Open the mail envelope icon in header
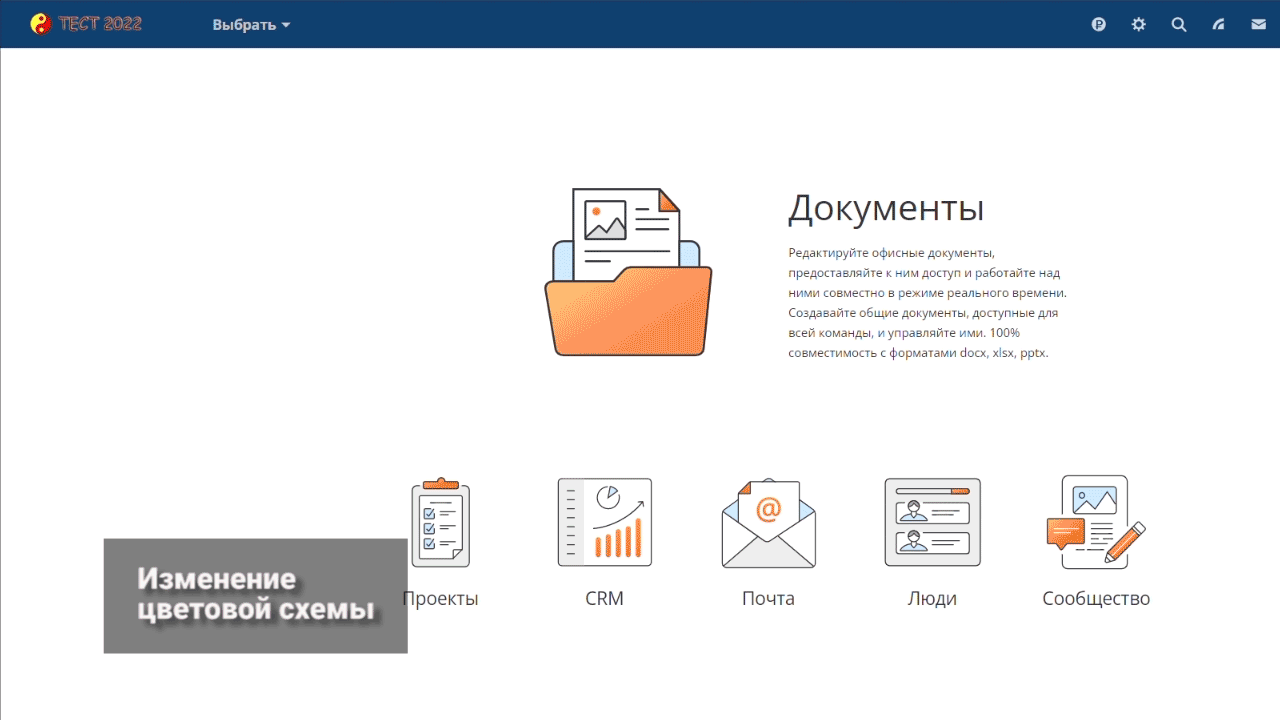The height and width of the screenshot is (720, 1280). [1259, 24]
